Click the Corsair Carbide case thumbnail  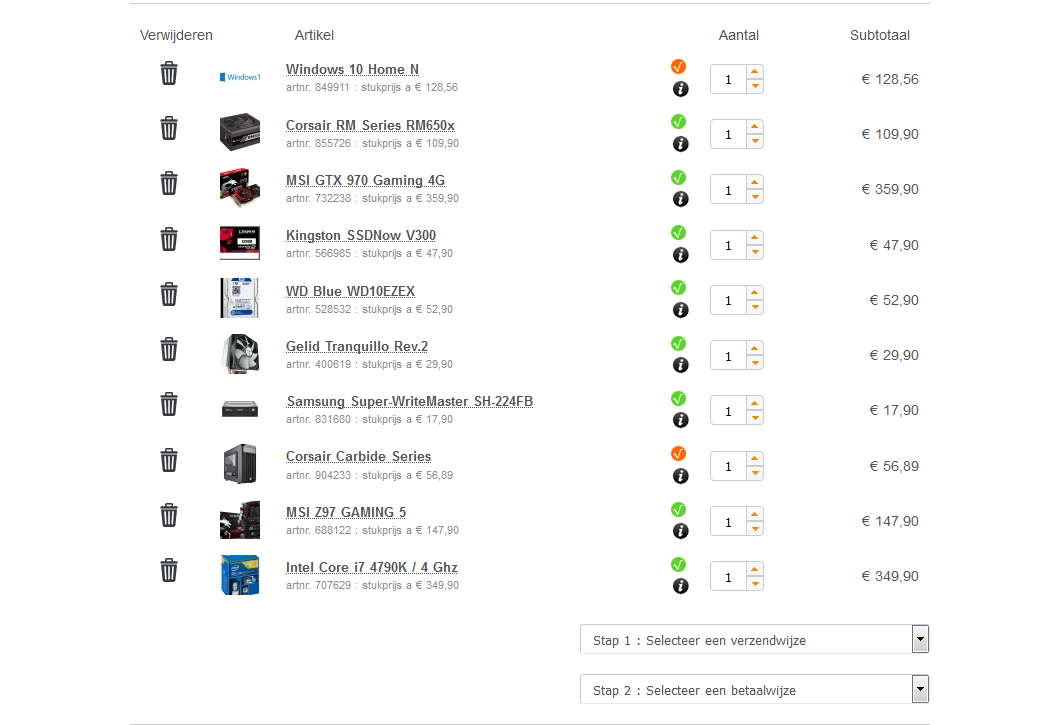240,464
